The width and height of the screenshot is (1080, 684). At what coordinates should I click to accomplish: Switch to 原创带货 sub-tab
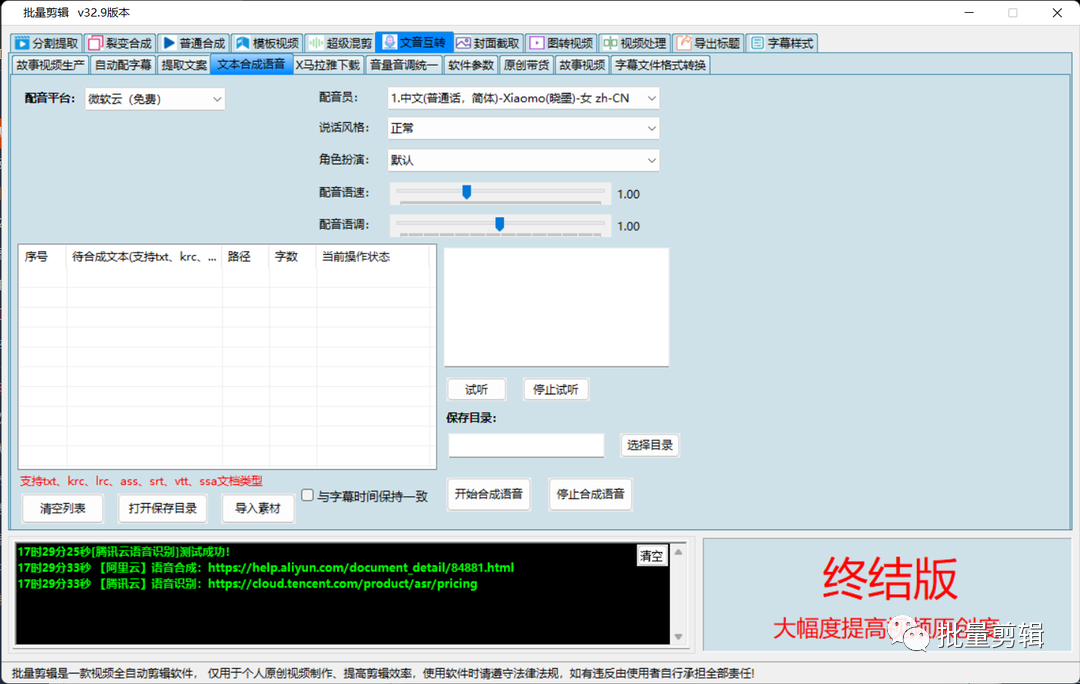[x=526, y=65]
